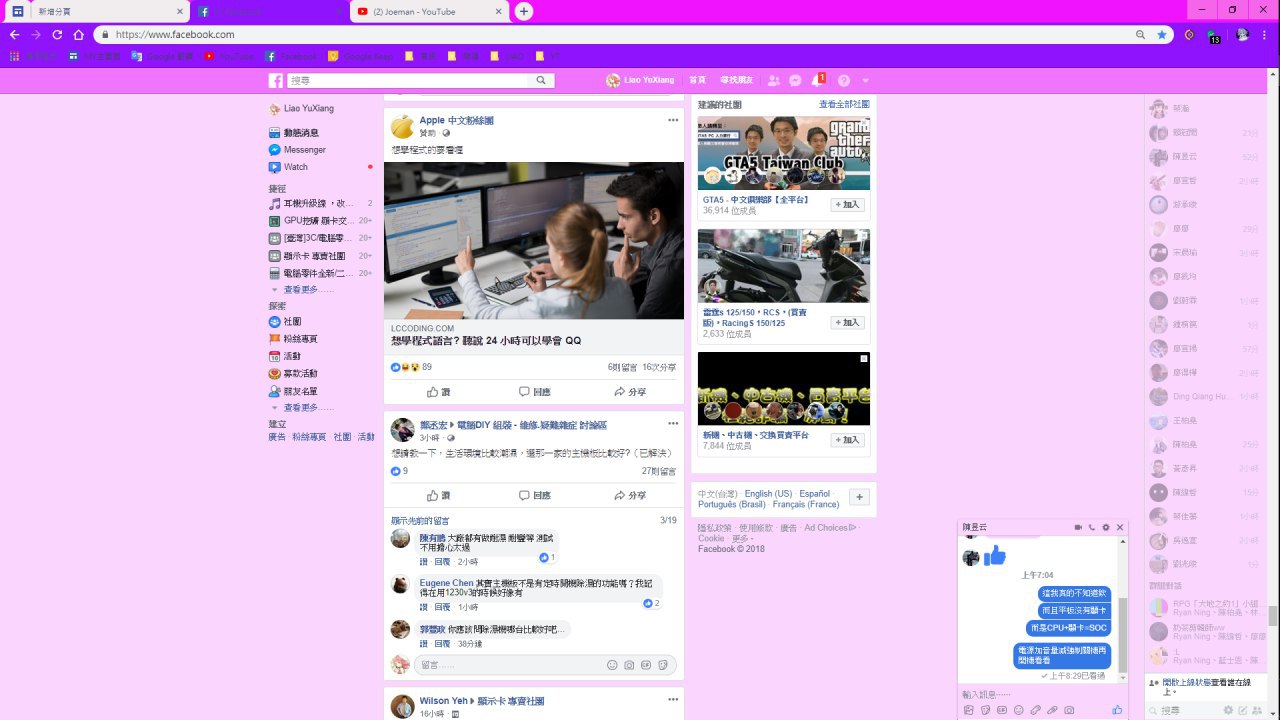Create new group from chat sidebar
The image size is (1280, 720).
(1259, 710)
